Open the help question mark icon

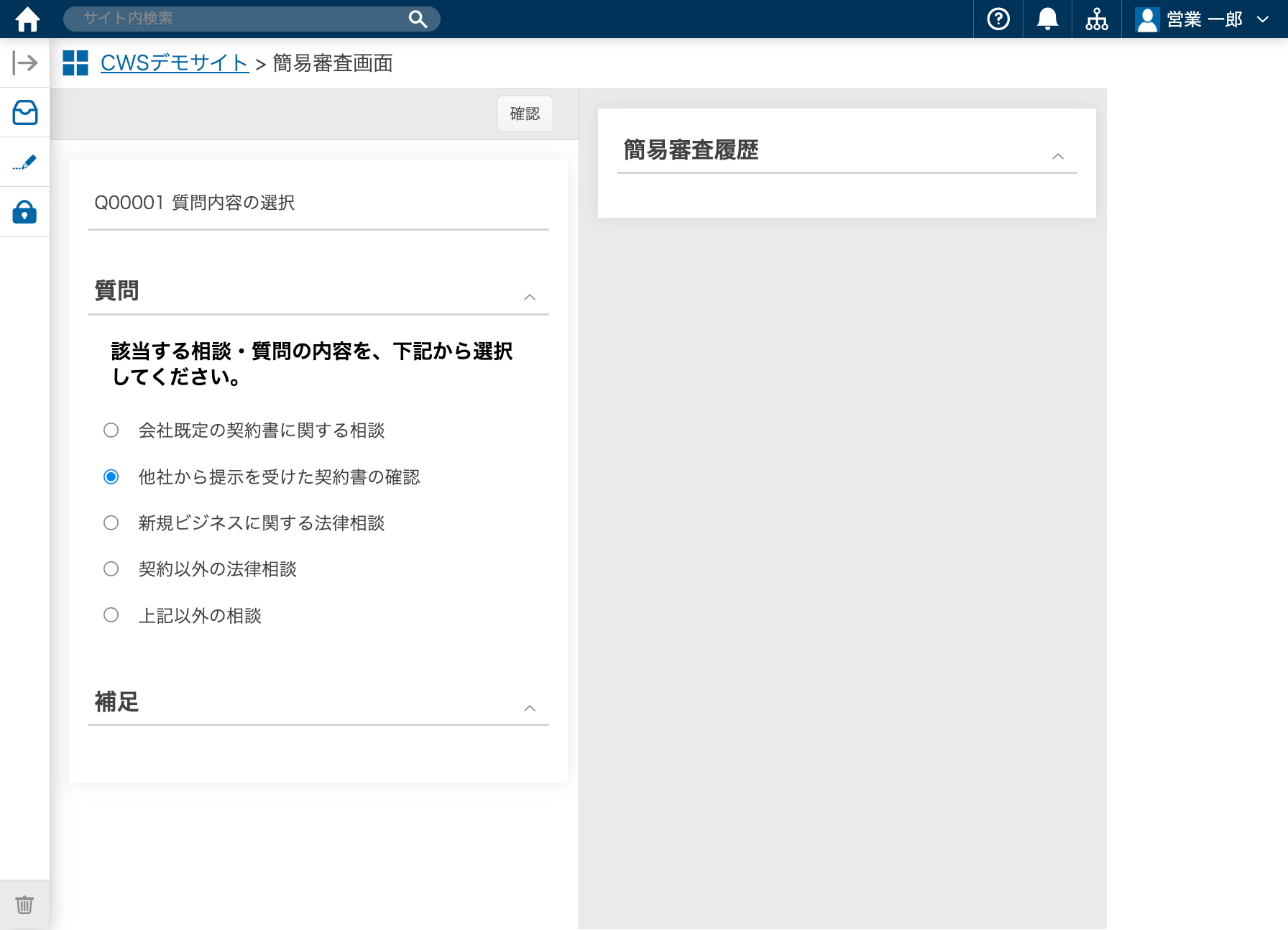point(998,19)
